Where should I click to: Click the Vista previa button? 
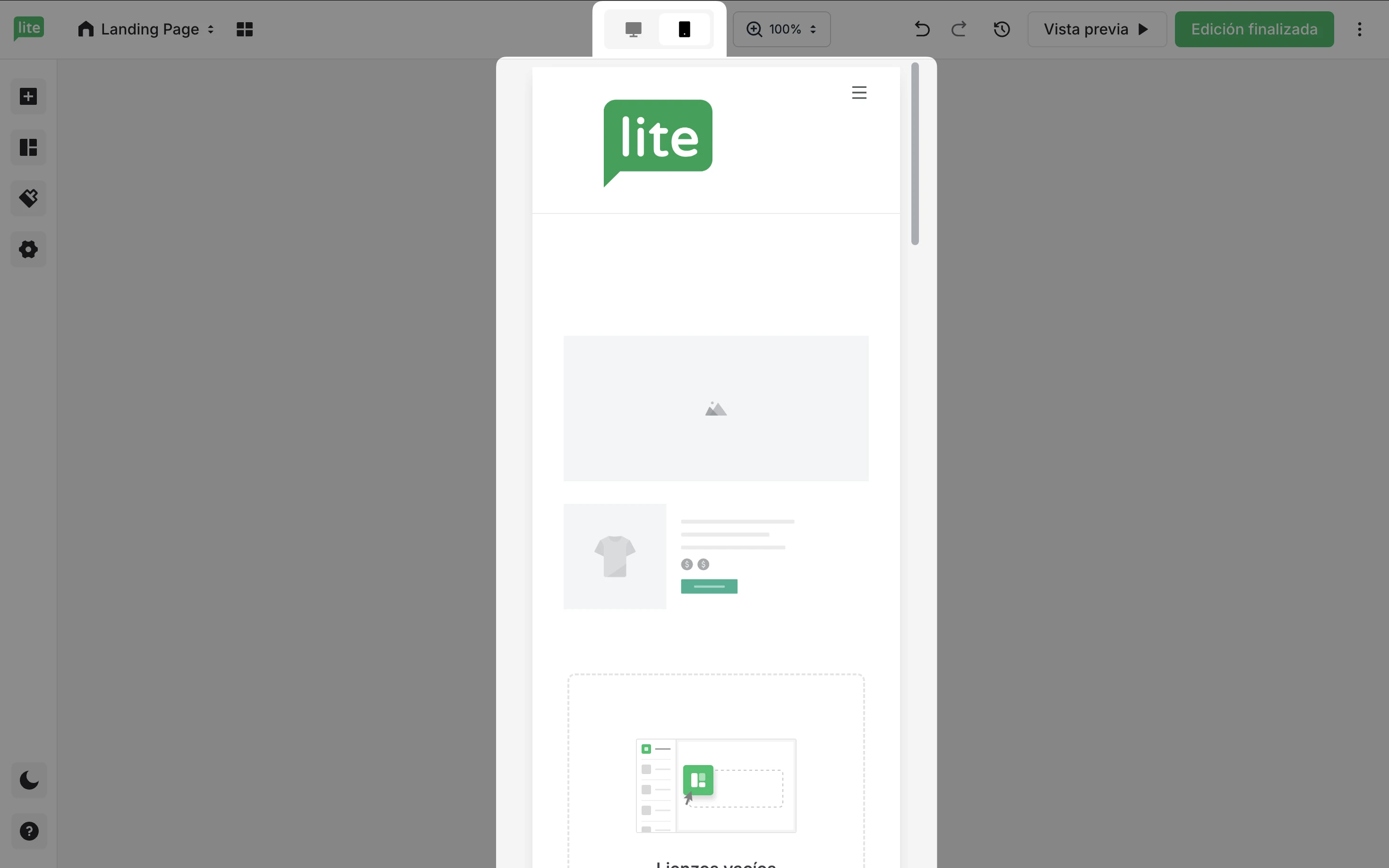tap(1097, 29)
